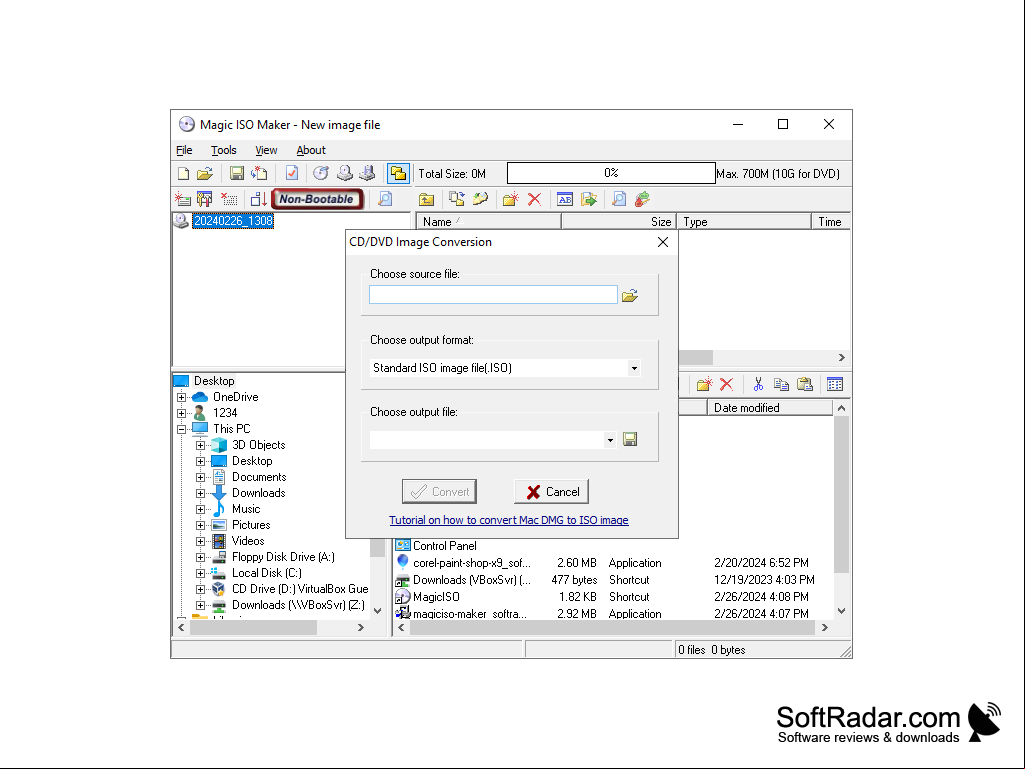Create new folder in lower explorer toolbar
Screen dimensions: 1025x769
(x=704, y=384)
